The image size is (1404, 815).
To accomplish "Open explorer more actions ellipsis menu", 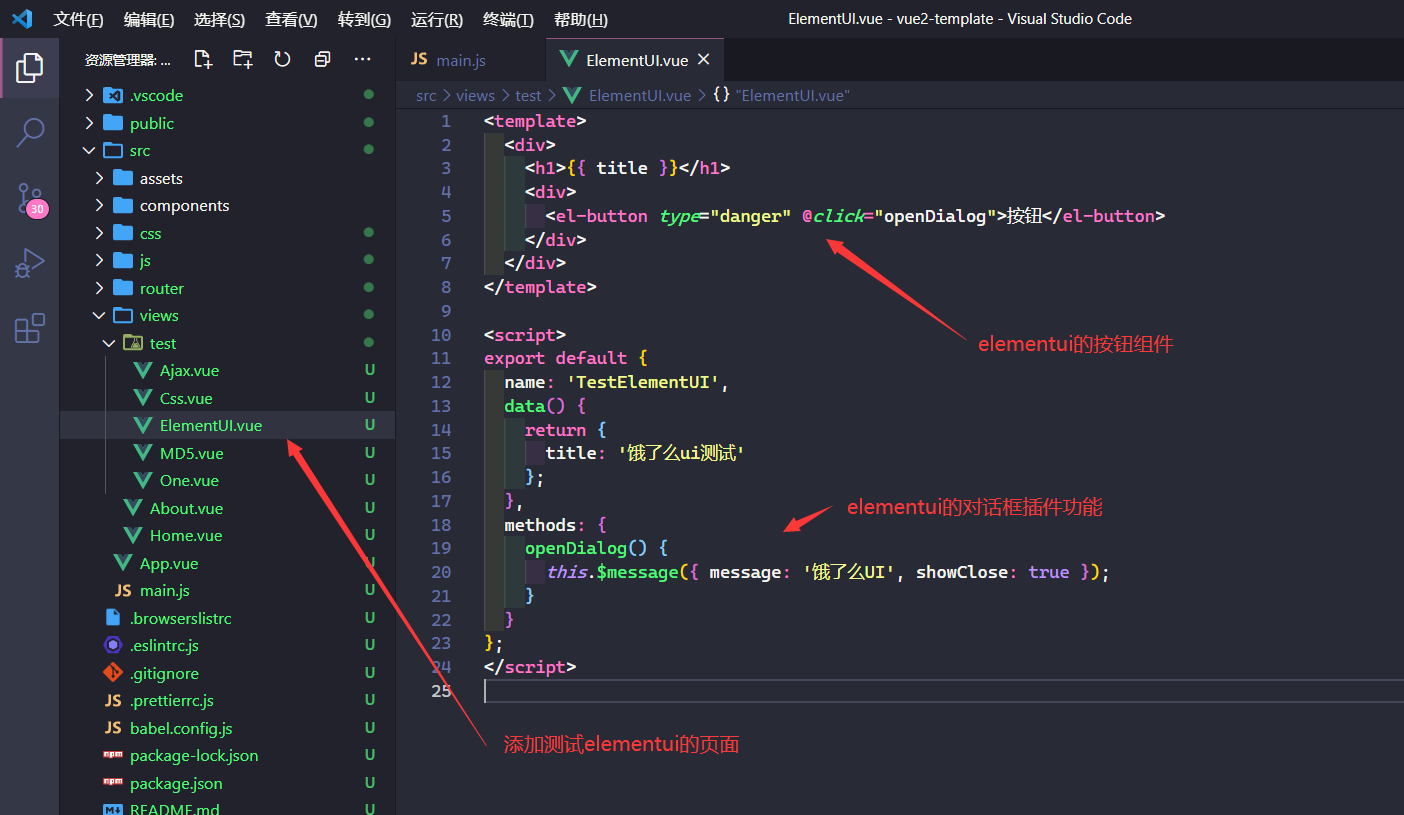I will click(x=362, y=60).
